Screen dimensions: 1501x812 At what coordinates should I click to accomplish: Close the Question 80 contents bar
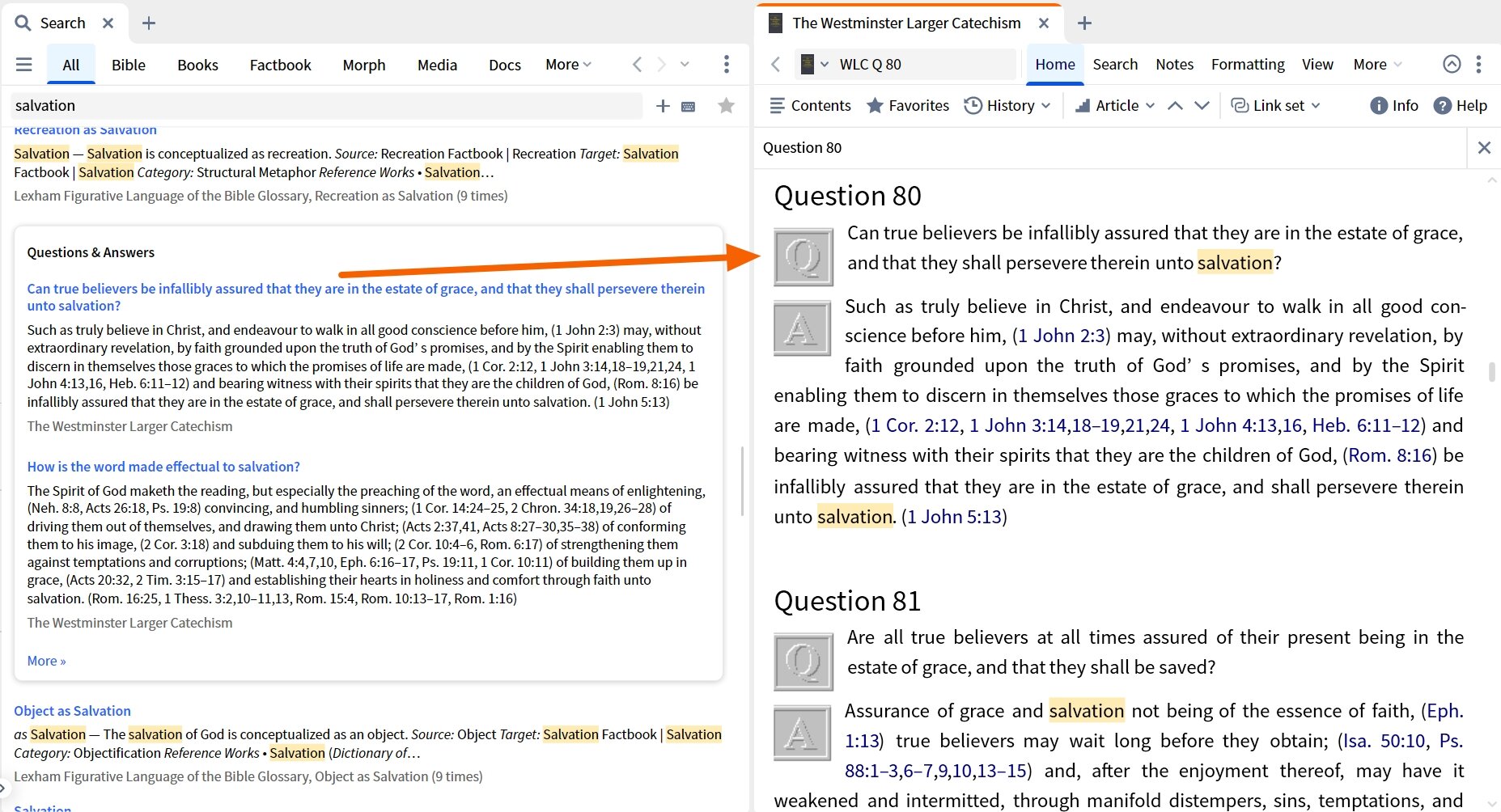tap(1484, 148)
